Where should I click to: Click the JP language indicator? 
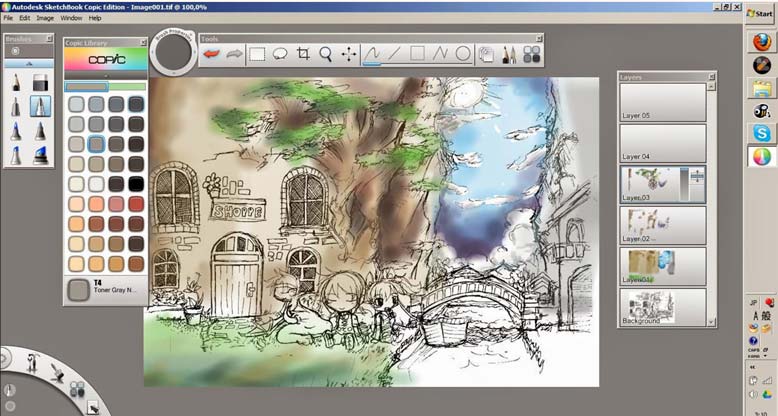click(x=754, y=302)
